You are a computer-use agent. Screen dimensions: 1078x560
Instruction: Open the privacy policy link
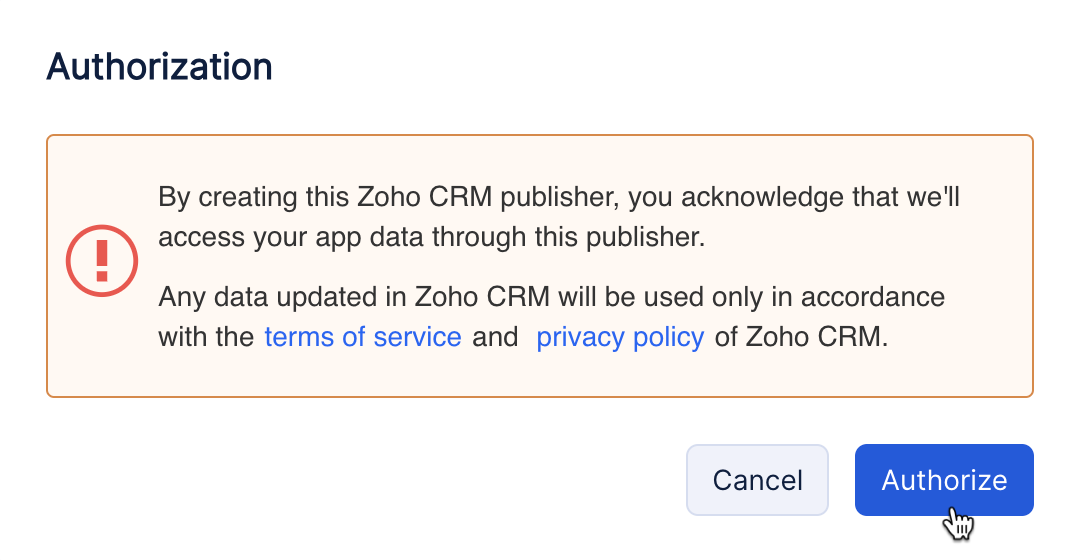coord(620,337)
